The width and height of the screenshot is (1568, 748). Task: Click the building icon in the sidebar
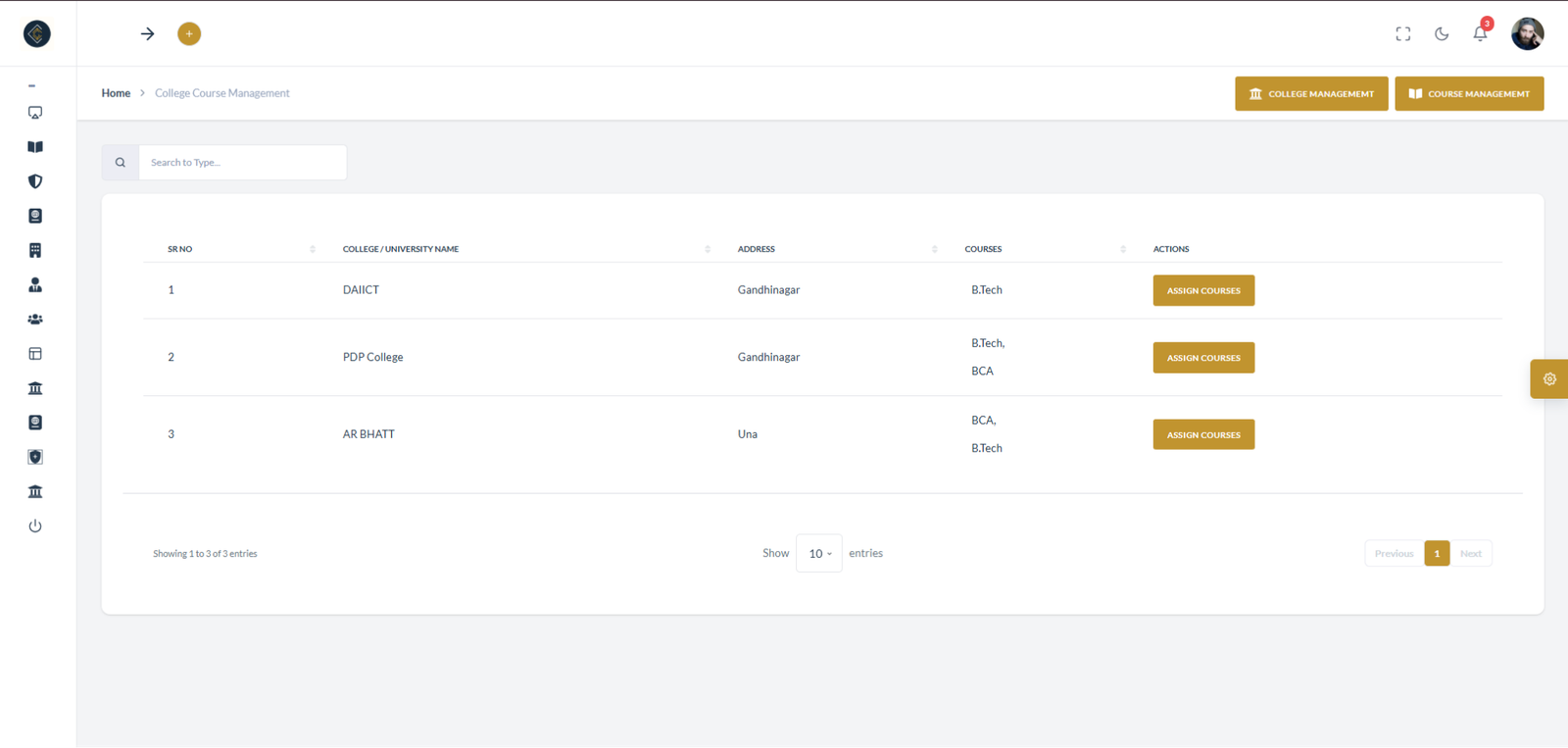35,251
